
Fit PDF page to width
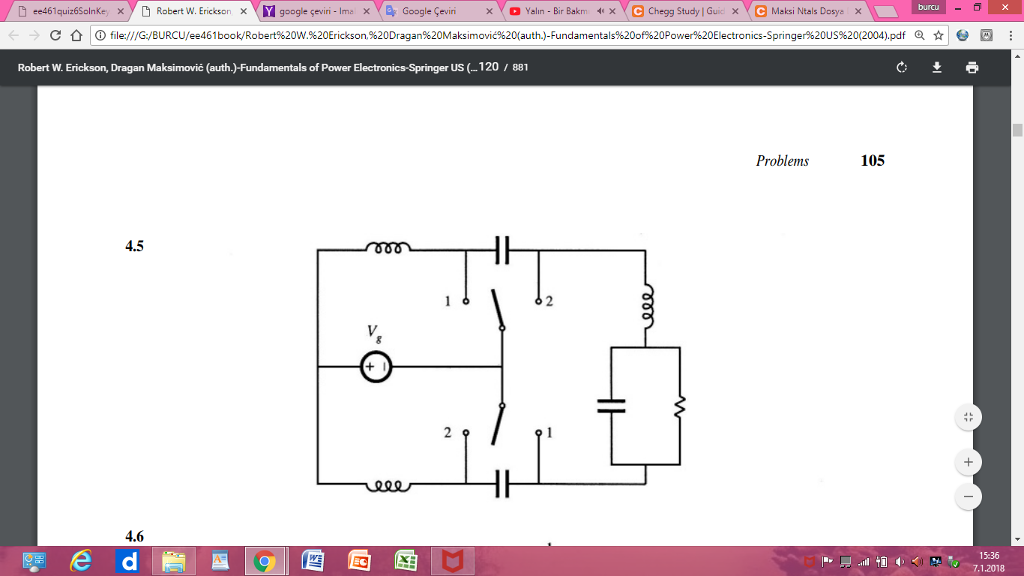pos(968,417)
